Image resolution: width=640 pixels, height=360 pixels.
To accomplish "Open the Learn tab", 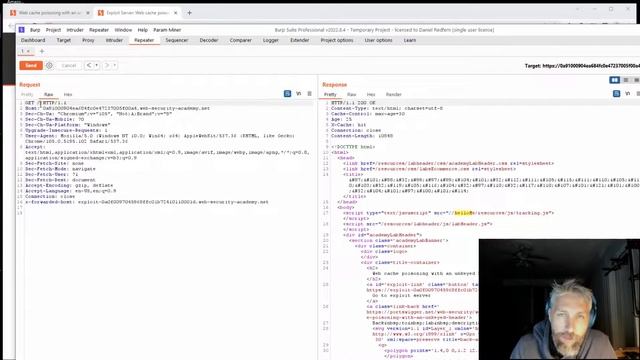I will coord(410,40).
